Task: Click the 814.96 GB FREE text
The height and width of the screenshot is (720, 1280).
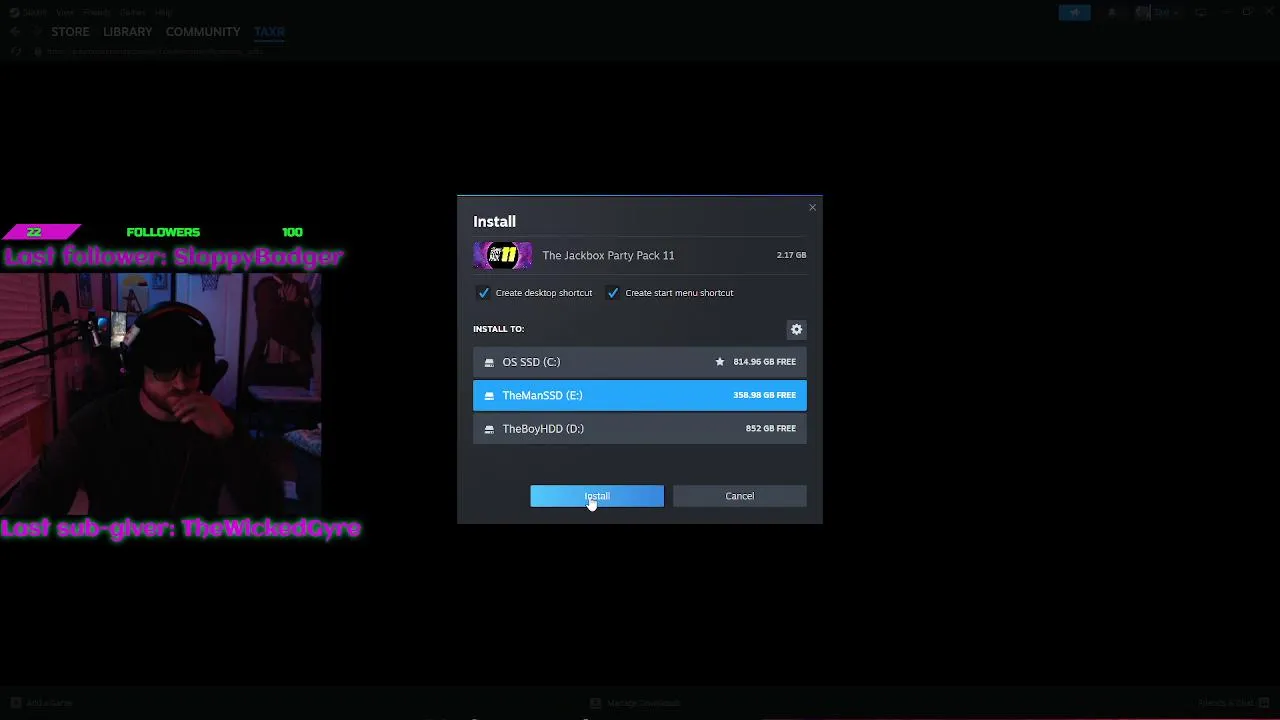Action: [765, 362]
